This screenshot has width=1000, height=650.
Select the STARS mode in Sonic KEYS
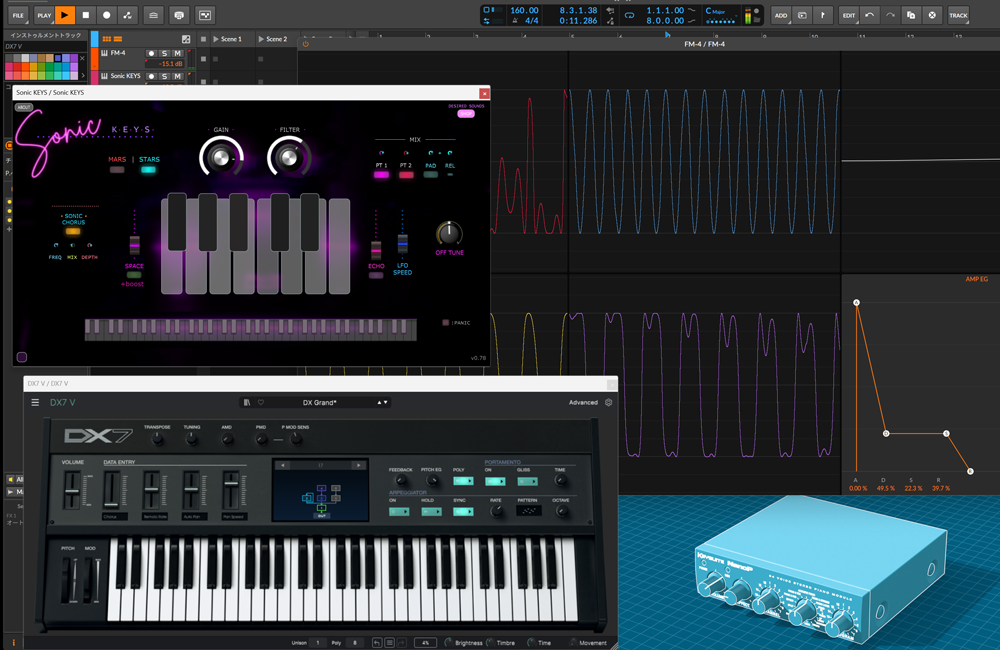tap(149, 169)
